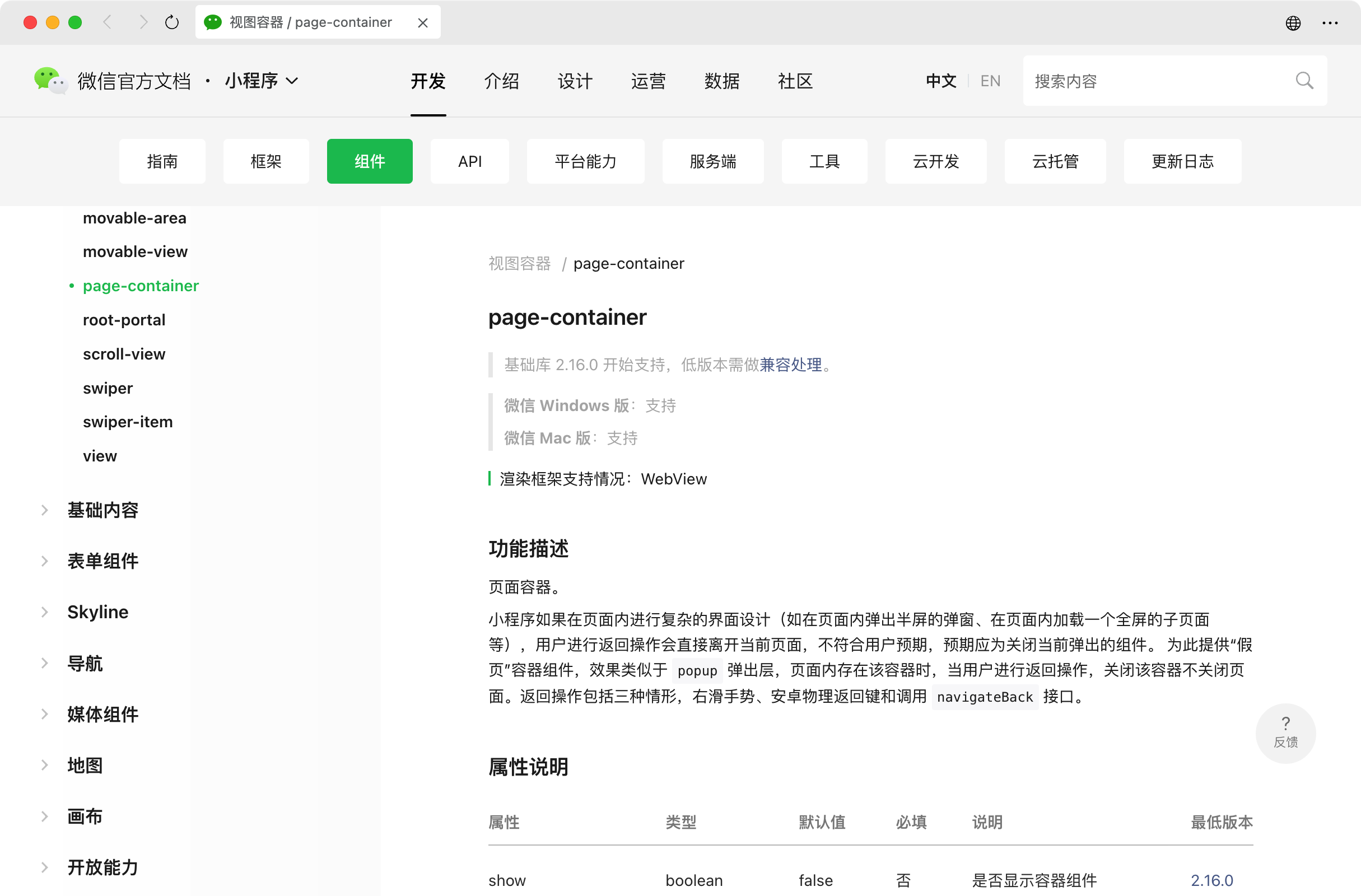1361x896 pixels.
Task: Switch to the 设计 top tab
Action: (x=575, y=81)
